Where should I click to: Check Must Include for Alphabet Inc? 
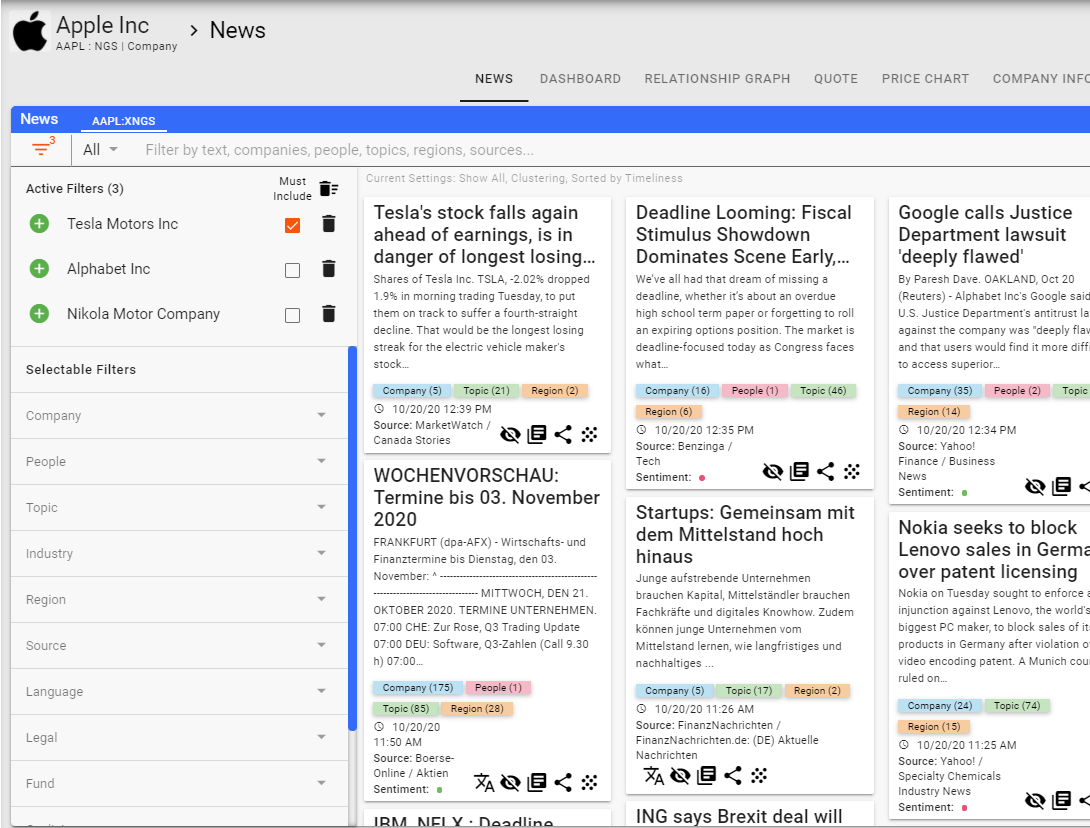click(293, 270)
